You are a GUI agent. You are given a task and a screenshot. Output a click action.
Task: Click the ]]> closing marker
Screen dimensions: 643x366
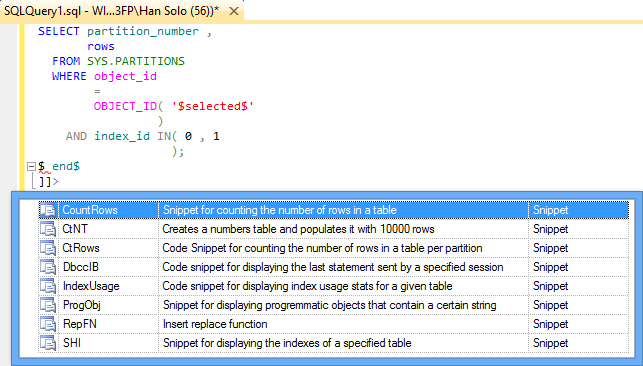[49, 181]
